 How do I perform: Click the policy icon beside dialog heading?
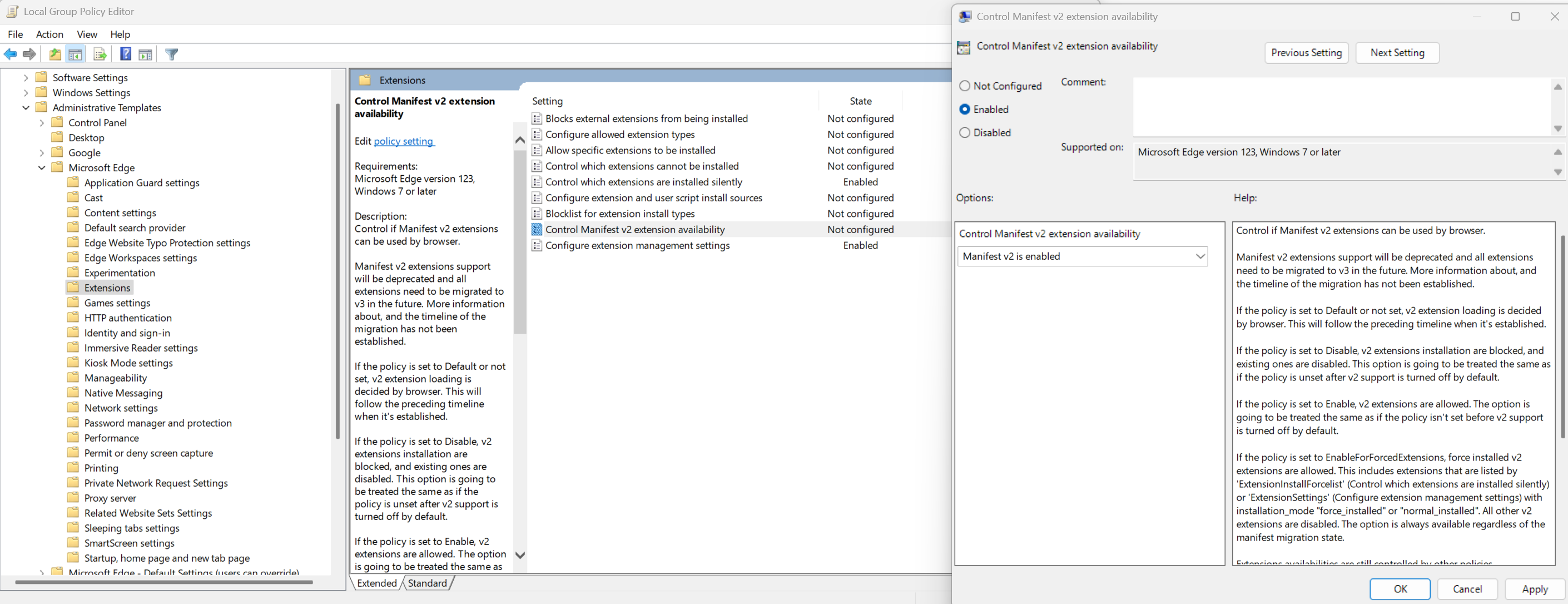[x=964, y=47]
